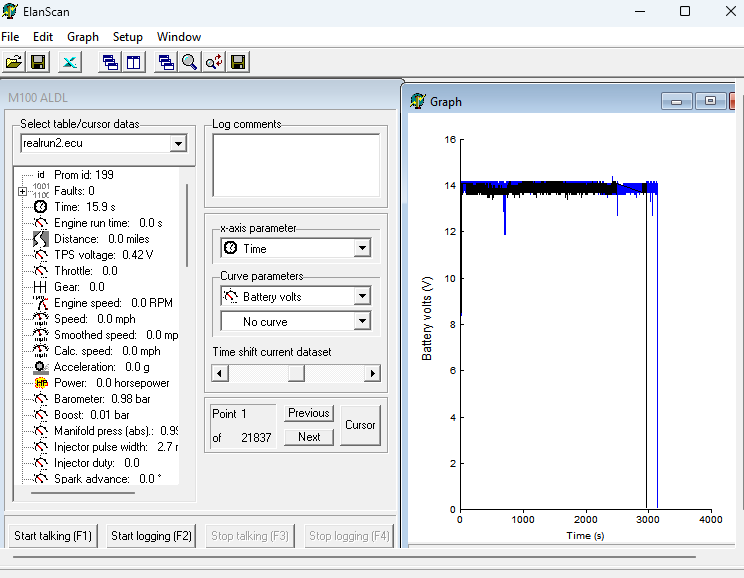Click the Next point button
This screenshot has width=744, height=578.
pyautogui.click(x=309, y=437)
